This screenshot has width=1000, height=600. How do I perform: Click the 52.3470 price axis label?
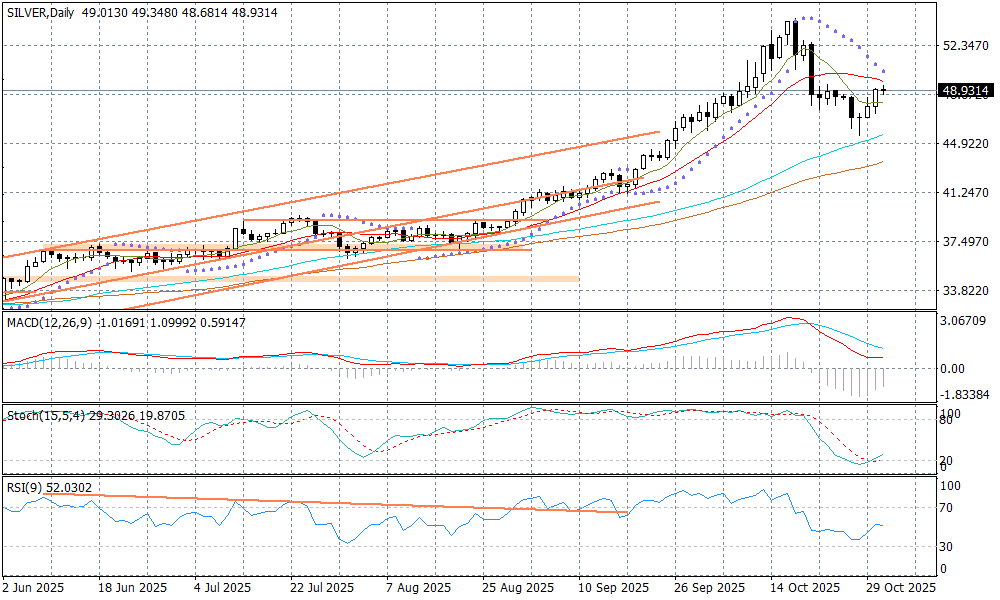click(x=965, y=46)
